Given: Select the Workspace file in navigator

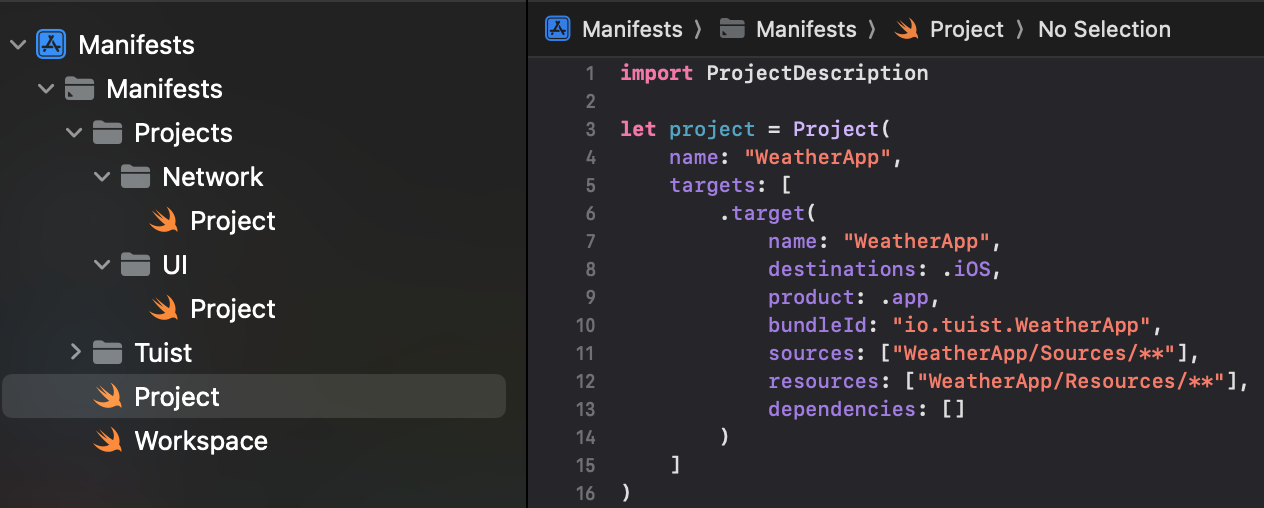Looking at the screenshot, I should [x=254, y=441].
